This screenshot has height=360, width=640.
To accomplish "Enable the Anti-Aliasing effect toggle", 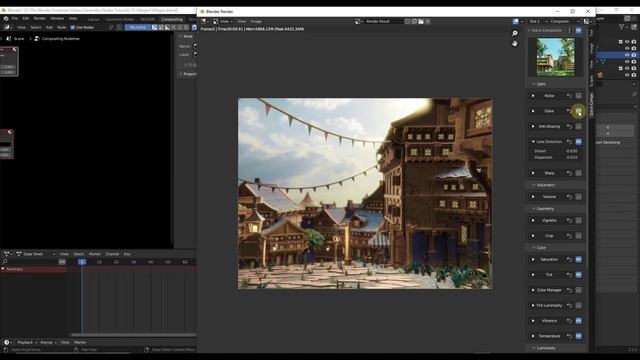I will 578,127.
